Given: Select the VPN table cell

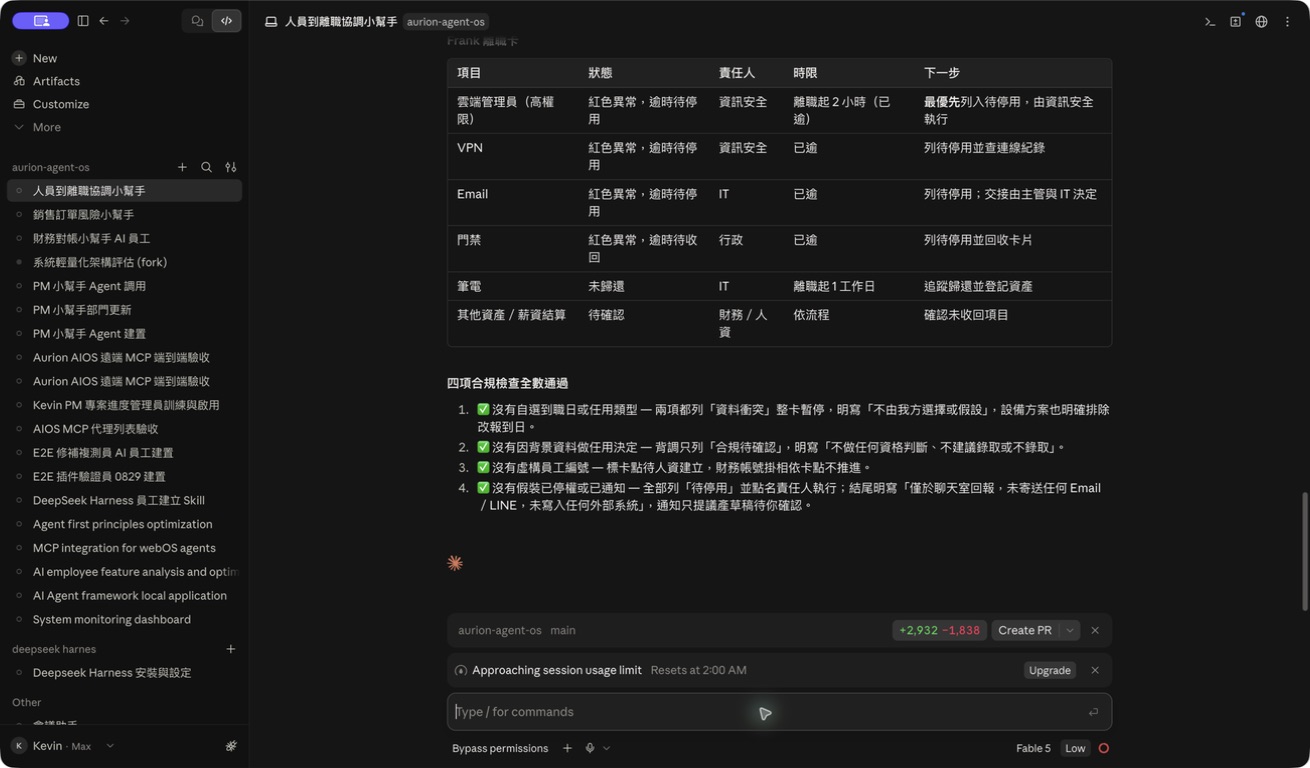Looking at the screenshot, I should click(513, 156).
